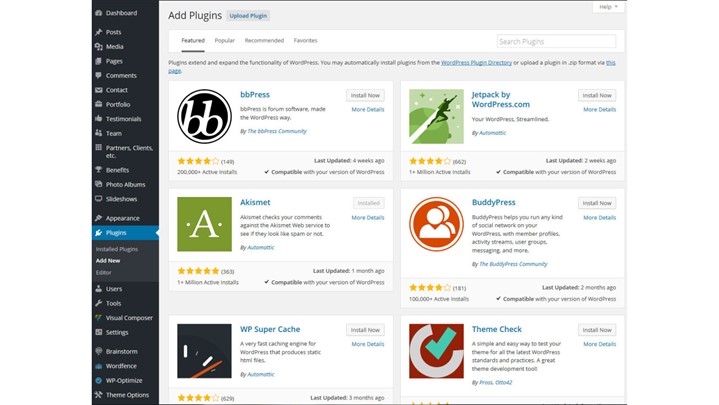Screen dimensions: 719x405
Task: Open the Dashboard icon in sidebar
Action: pos(99,13)
